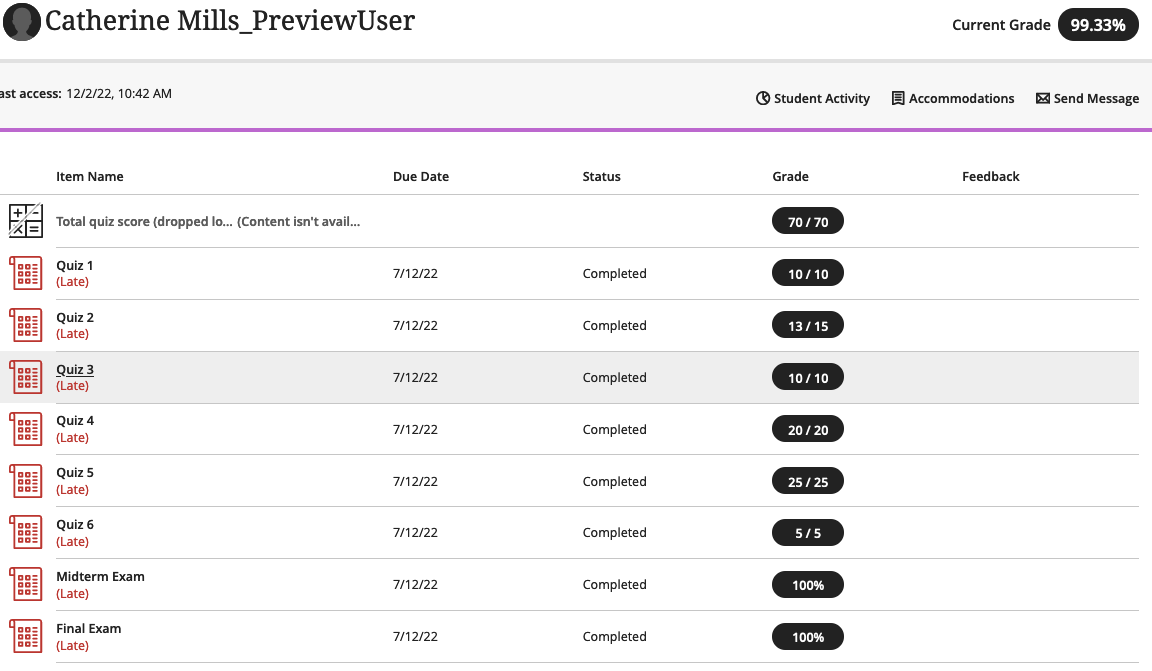Select the calculated total quiz score icon
Image resolution: width=1152 pixels, height=671 pixels.
click(26, 220)
